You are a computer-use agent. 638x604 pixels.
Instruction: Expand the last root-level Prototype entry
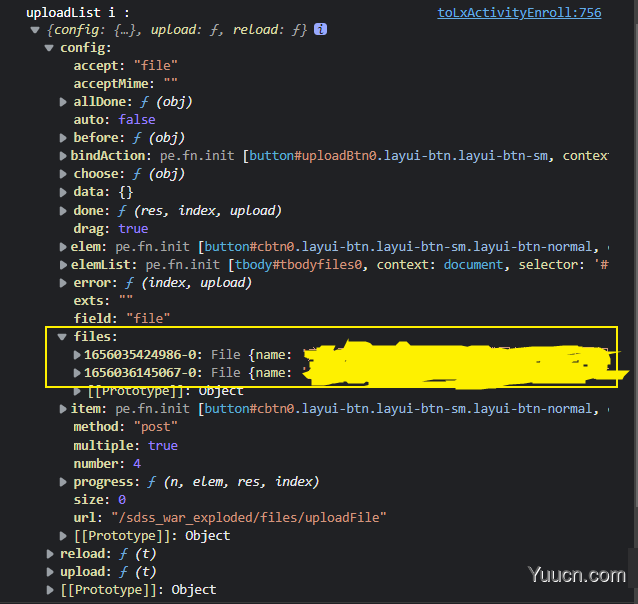pyautogui.click(x=50, y=590)
